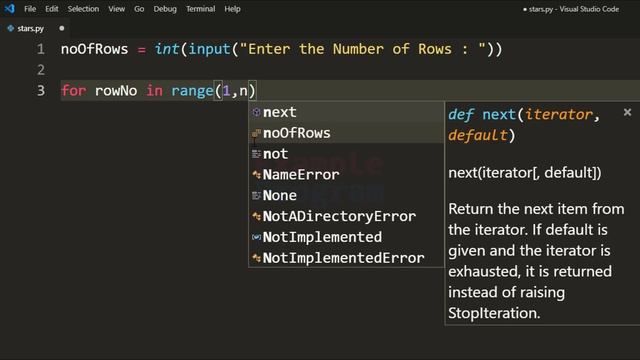Screen dimensions: 640x360
Task: Click the unsaved dot on stars.py tab
Action: (62, 28)
